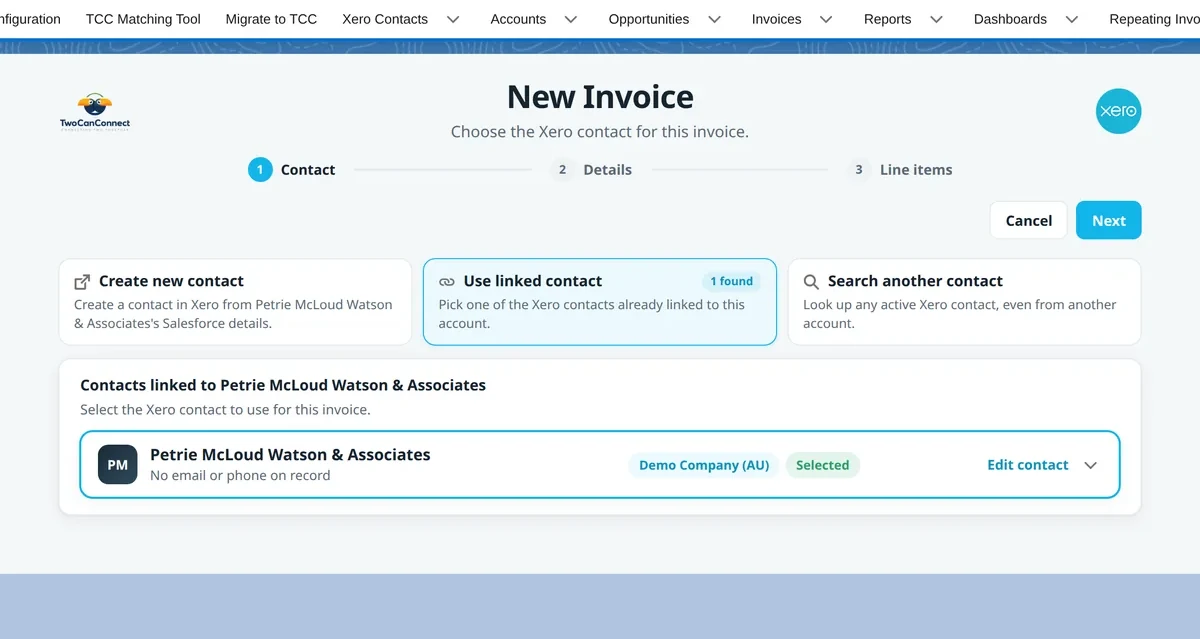Click the Line items step label

pos(916,170)
